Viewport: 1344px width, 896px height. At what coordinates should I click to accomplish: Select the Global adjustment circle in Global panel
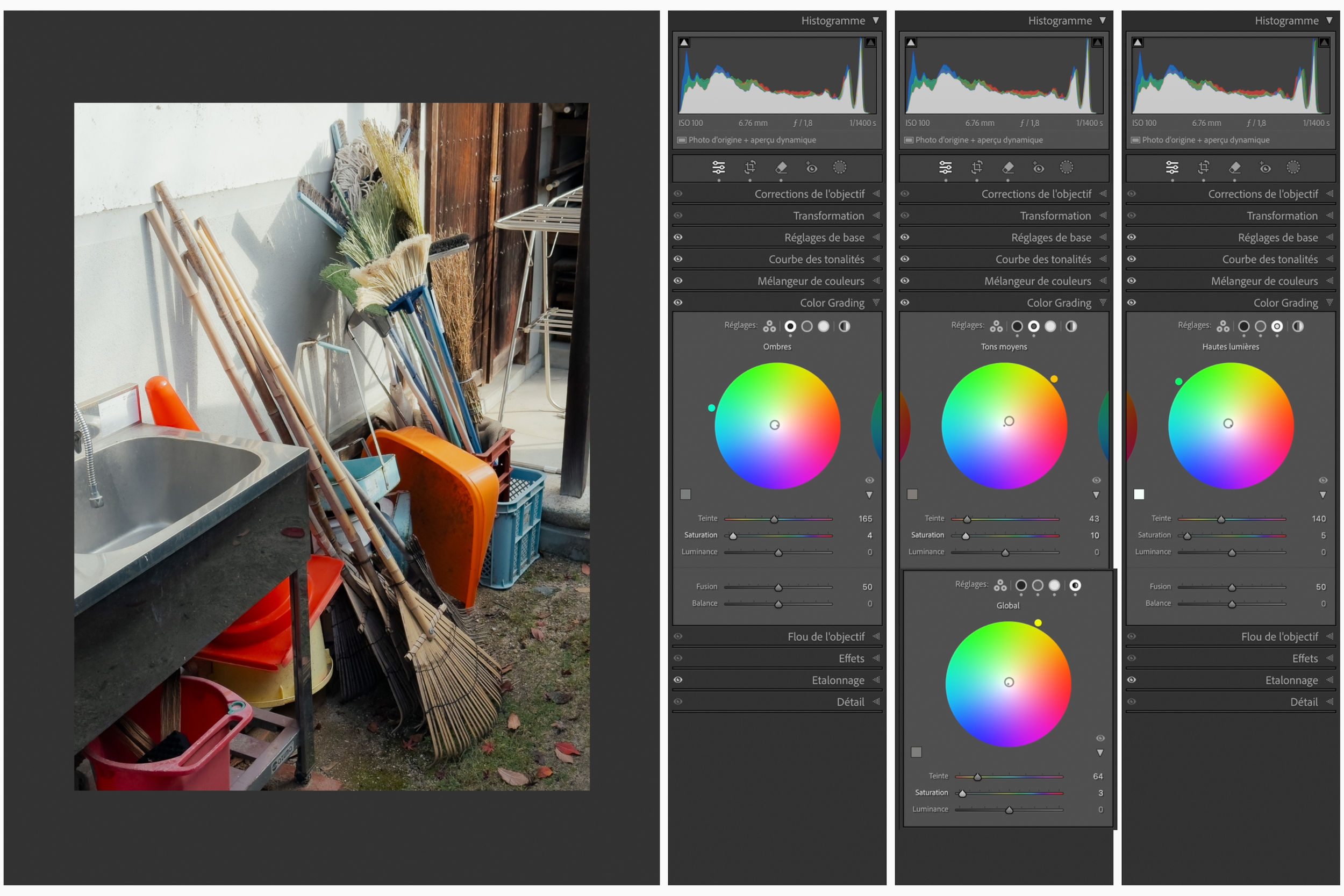pos(1075,585)
